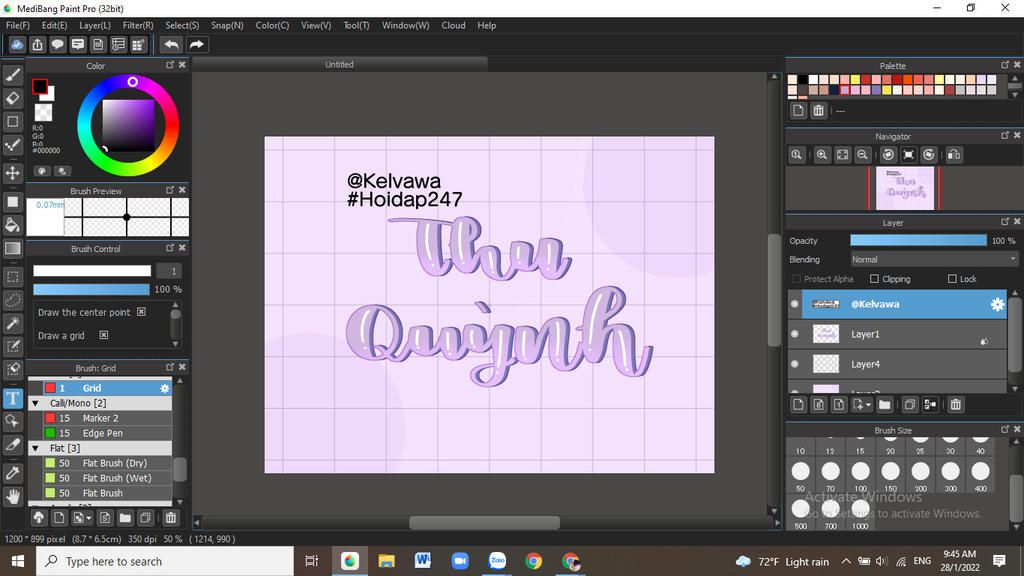Select the Eraser tool
Viewport: 1024px width, 576px height.
click(x=12, y=98)
